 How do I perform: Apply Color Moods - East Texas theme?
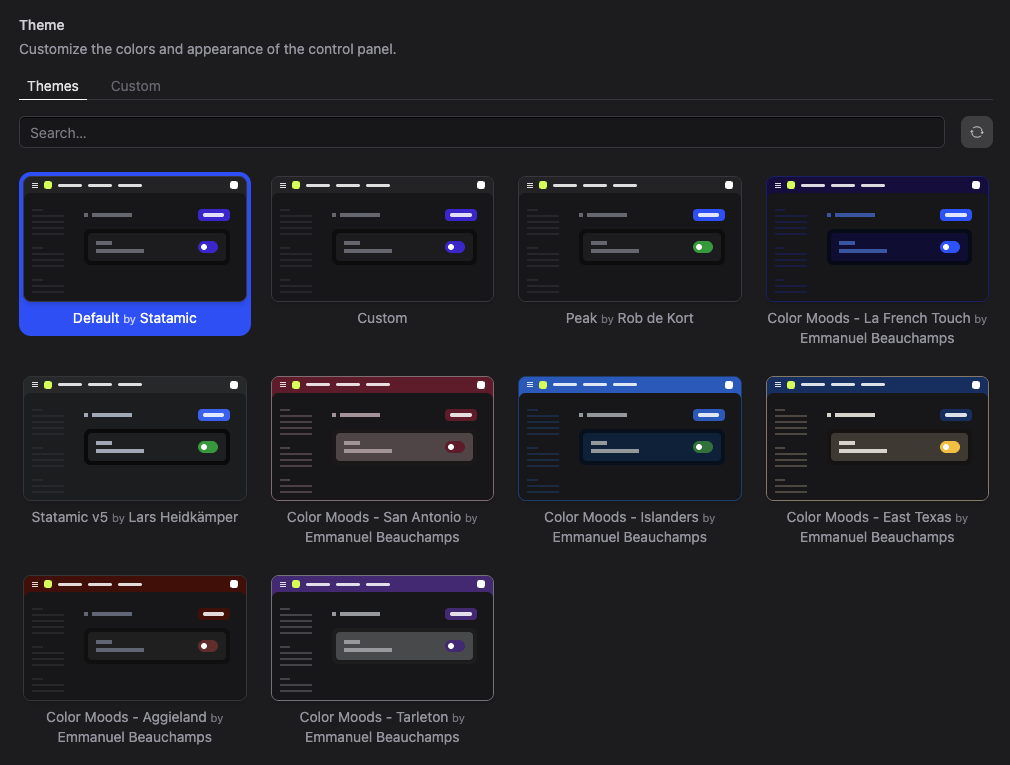(877, 438)
